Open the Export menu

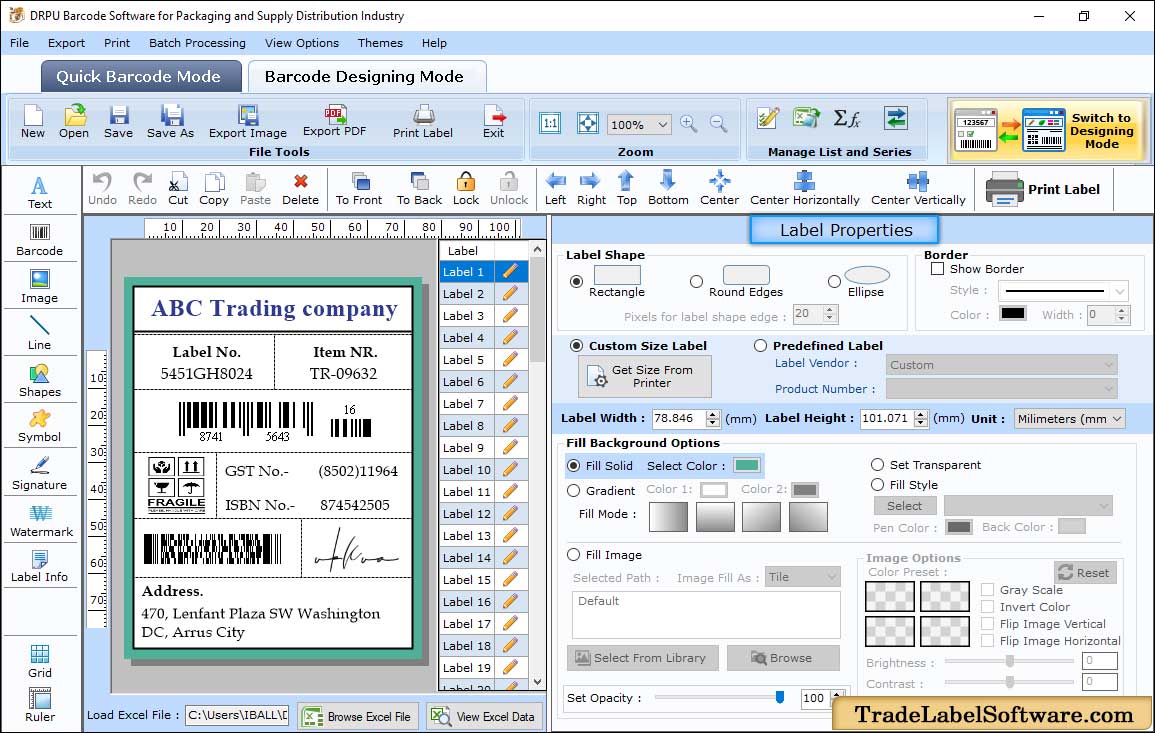pyautogui.click(x=66, y=43)
